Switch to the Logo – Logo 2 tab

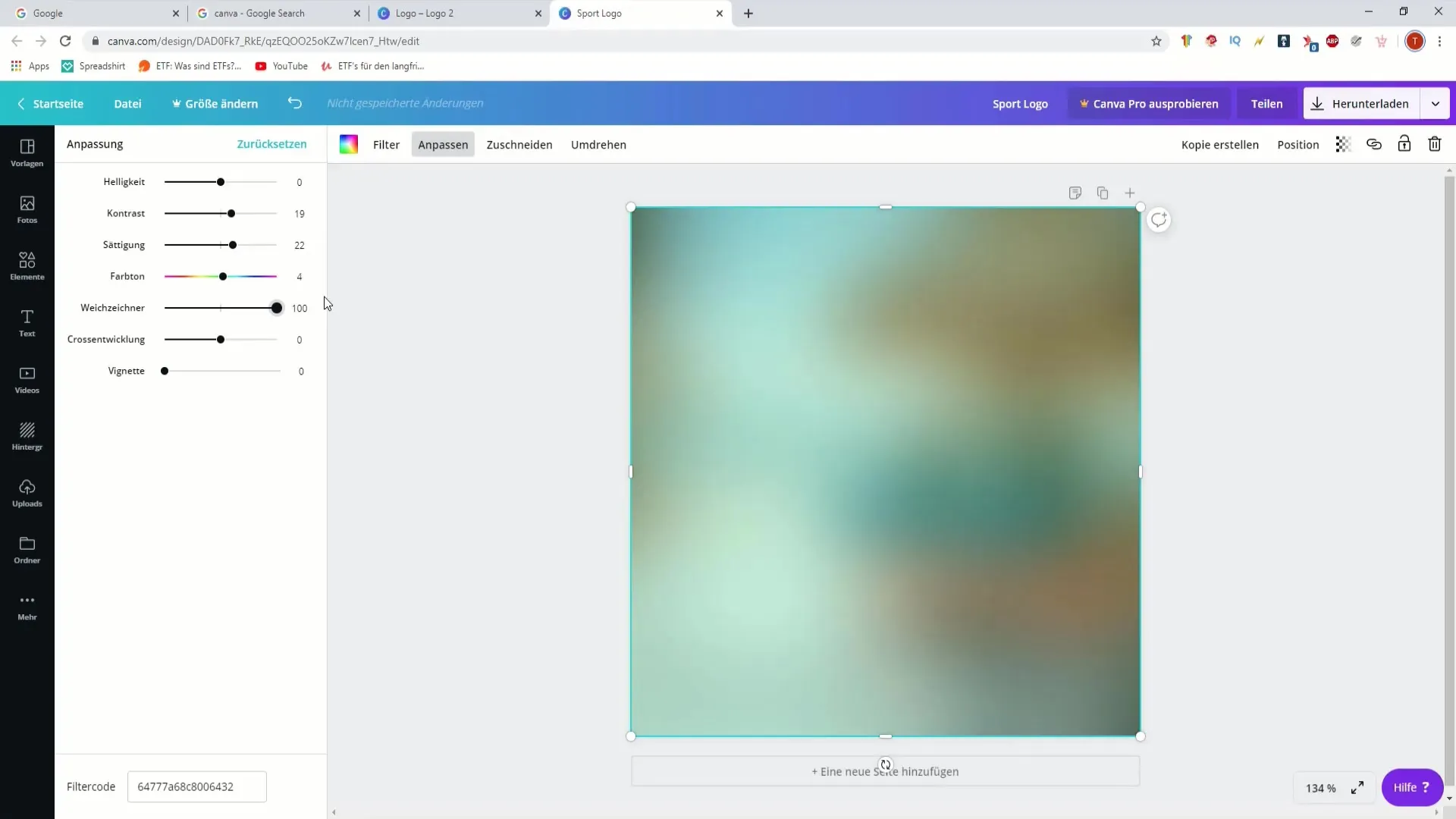[458, 13]
